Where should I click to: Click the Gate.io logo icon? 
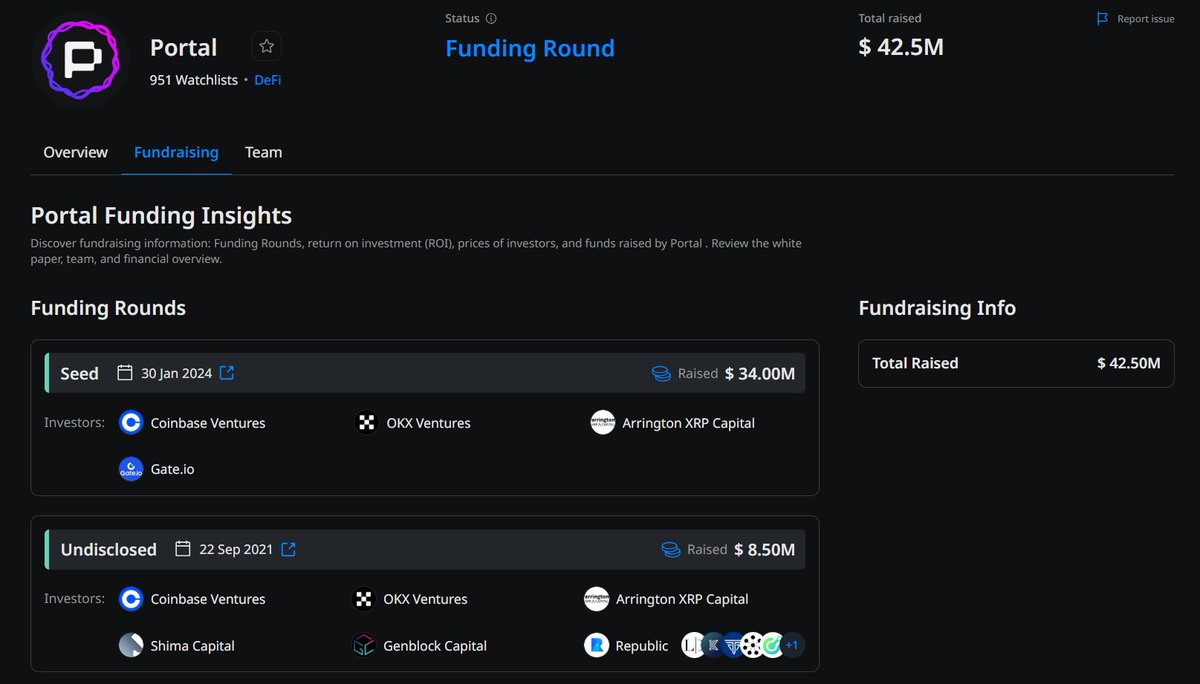[131, 469]
